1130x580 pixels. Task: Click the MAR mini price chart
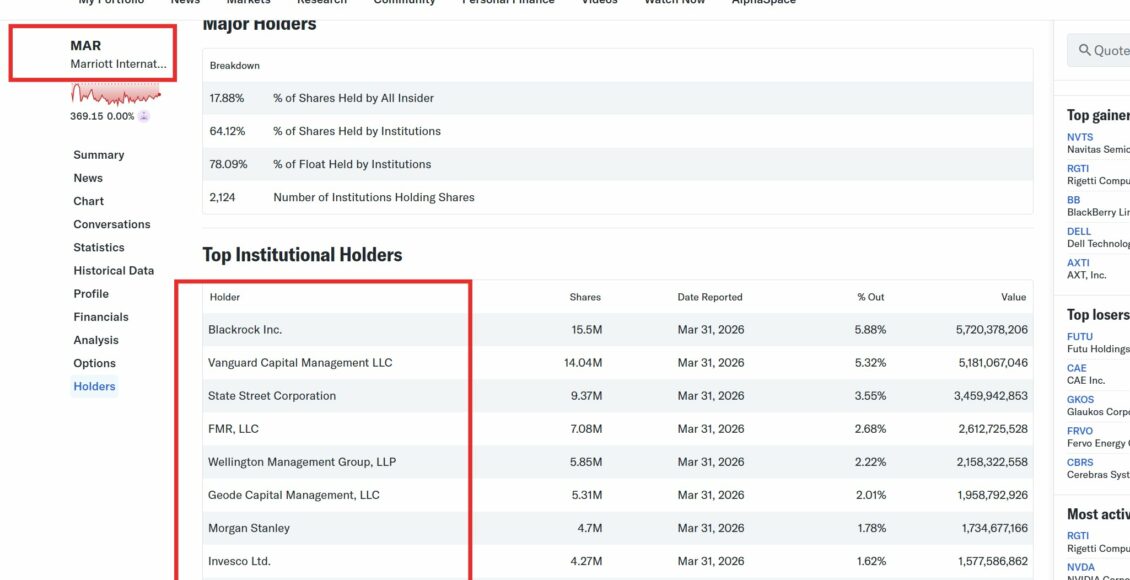point(115,94)
